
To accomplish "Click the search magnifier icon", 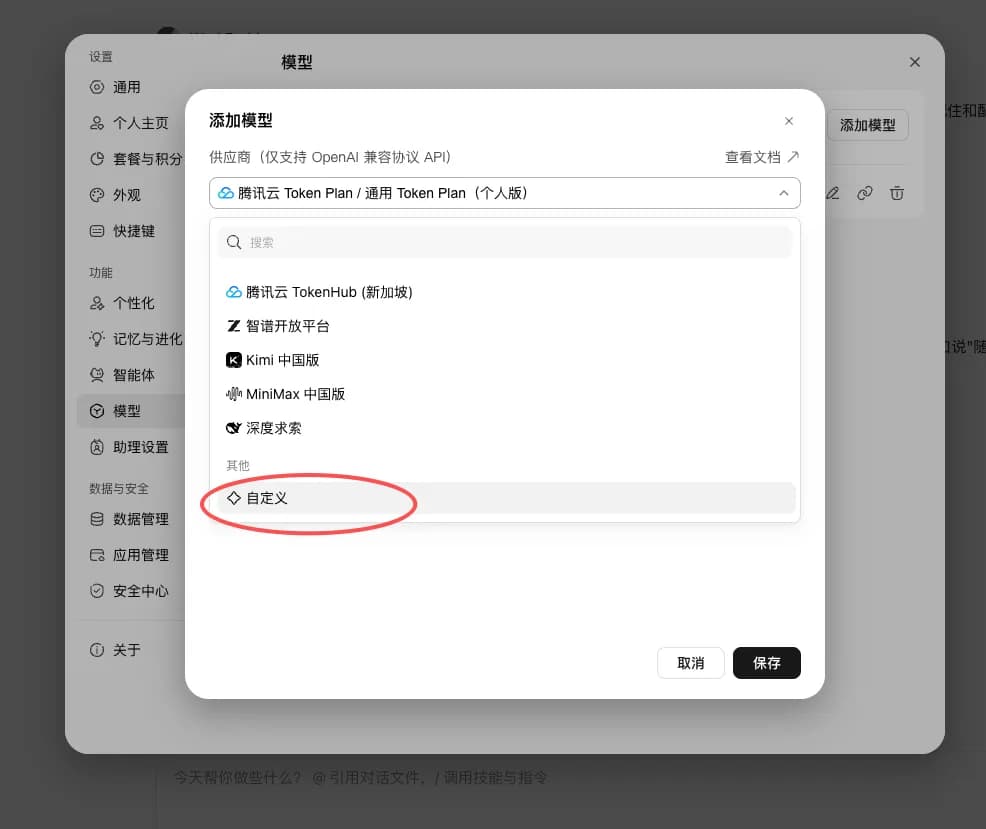I will click(234, 242).
